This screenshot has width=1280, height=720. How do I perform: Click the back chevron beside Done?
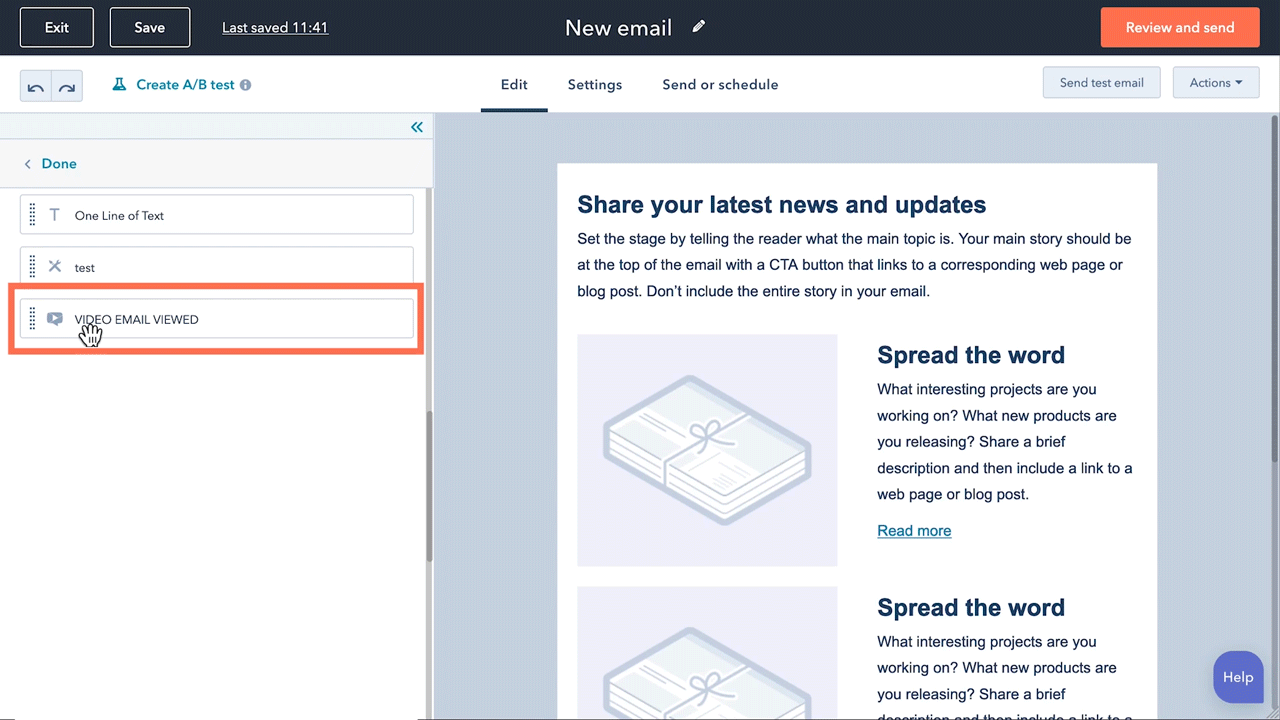(x=28, y=164)
